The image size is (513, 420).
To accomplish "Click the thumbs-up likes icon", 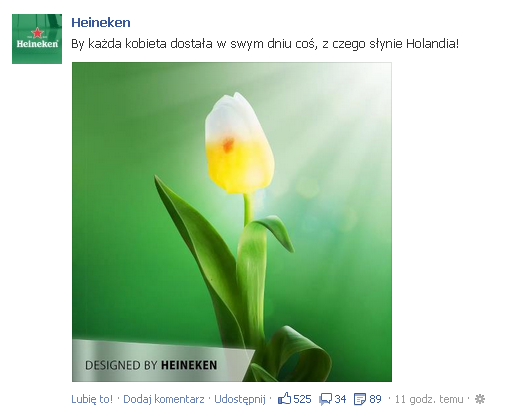I will pos(284,399).
